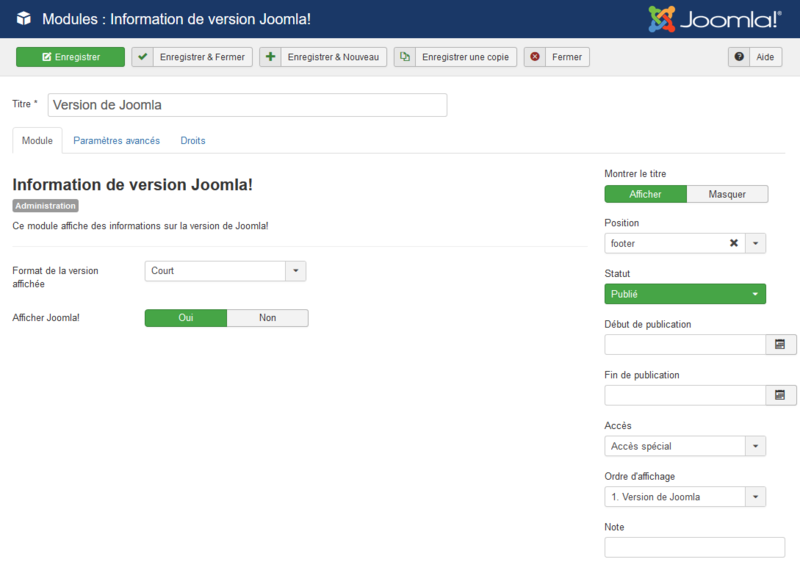800x562 pixels.
Task: Switch to Paramètres avancés tab
Action: click(x=116, y=140)
